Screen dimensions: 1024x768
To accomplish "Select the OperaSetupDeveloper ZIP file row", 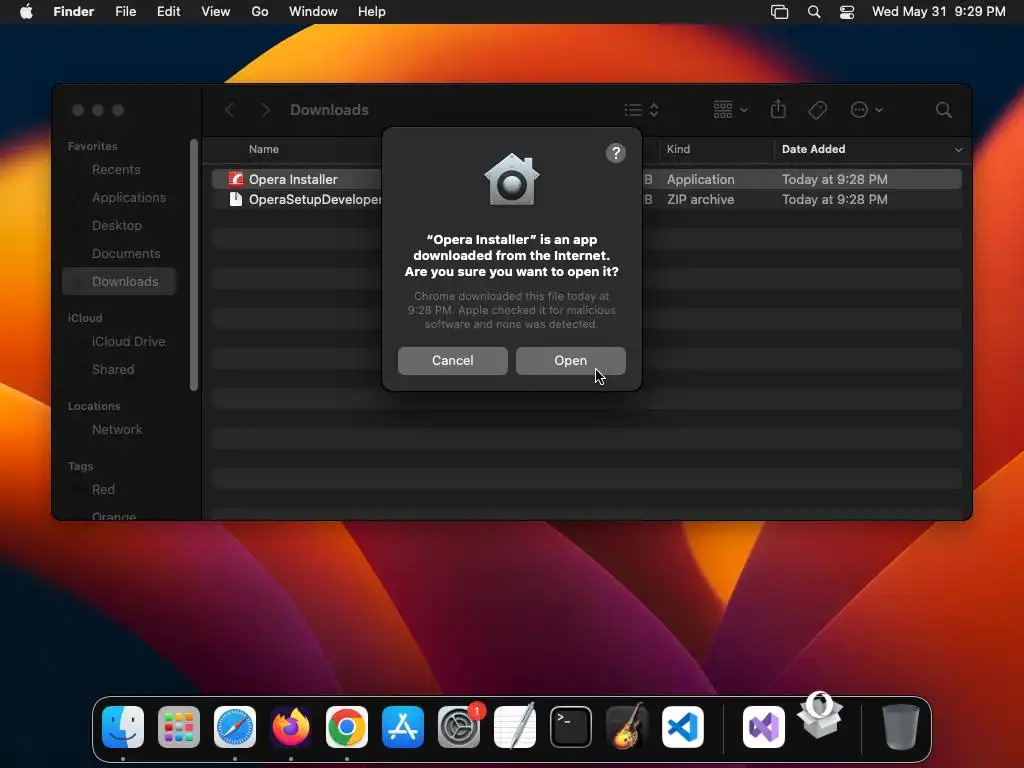I will click(x=586, y=199).
